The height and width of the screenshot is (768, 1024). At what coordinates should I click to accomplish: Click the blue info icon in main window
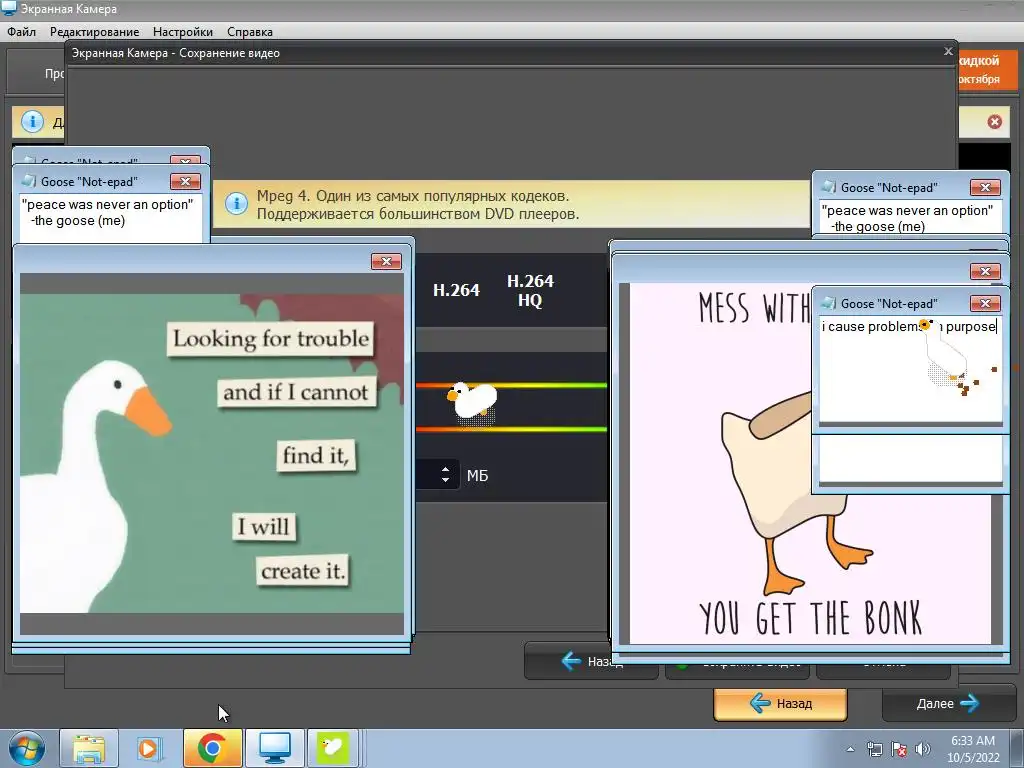32,121
